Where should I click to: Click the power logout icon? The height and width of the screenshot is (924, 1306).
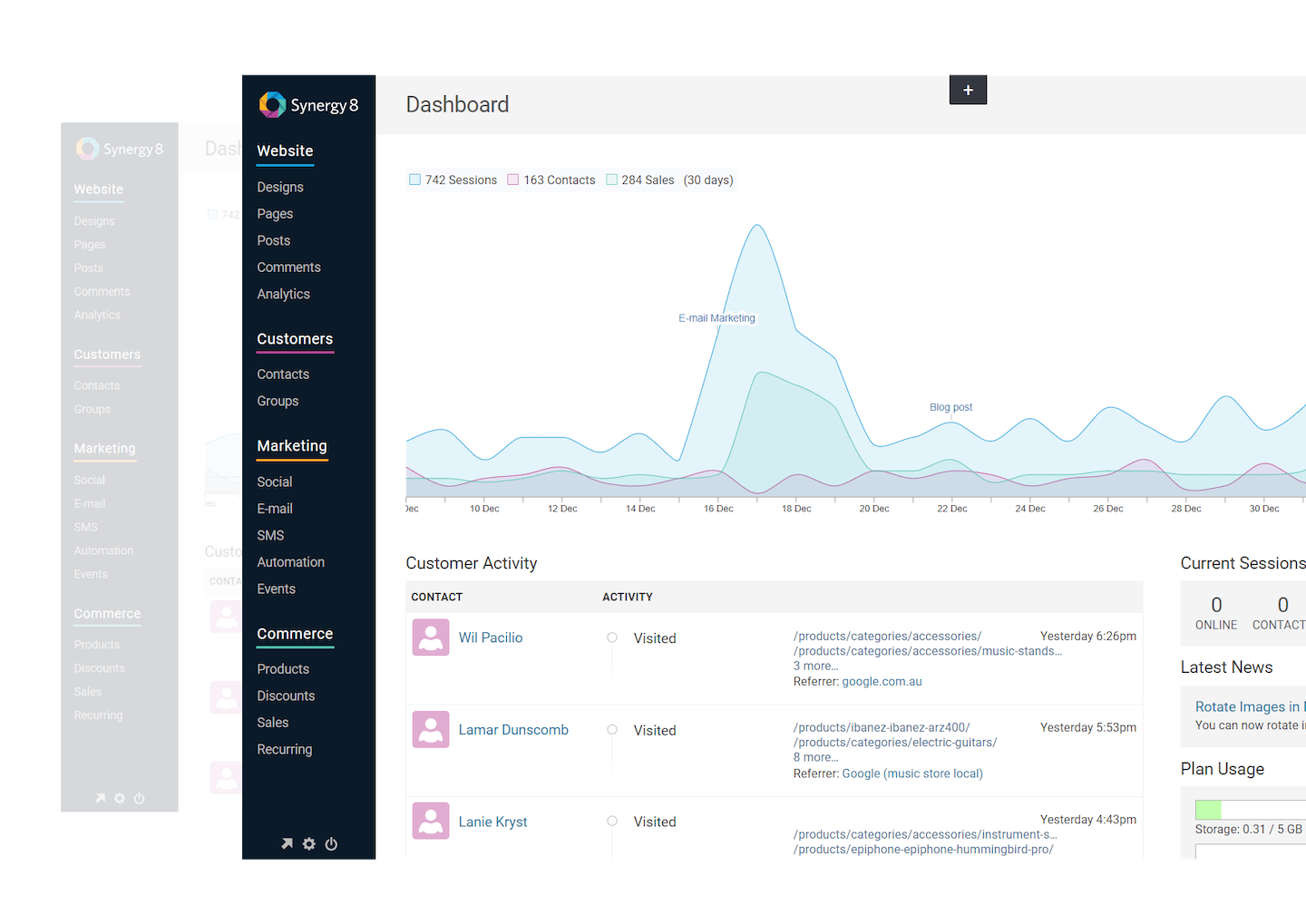tap(331, 843)
